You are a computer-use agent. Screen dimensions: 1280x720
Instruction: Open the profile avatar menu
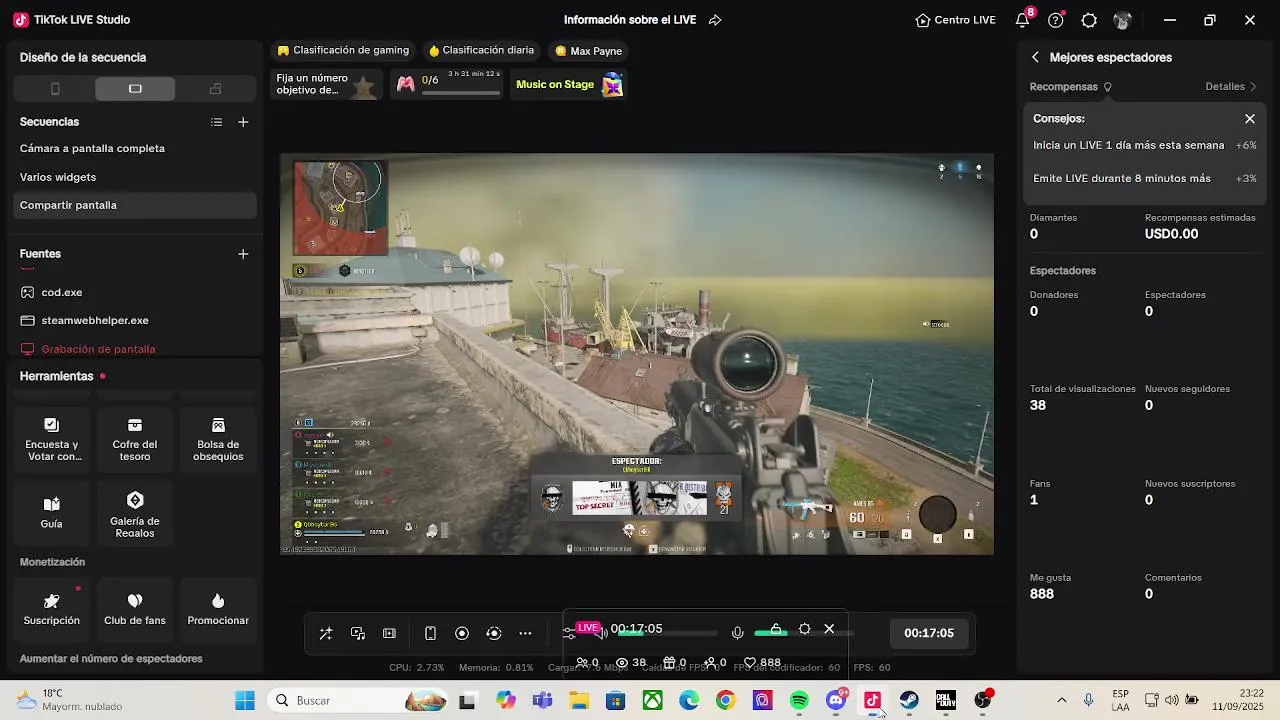pyautogui.click(x=1122, y=20)
